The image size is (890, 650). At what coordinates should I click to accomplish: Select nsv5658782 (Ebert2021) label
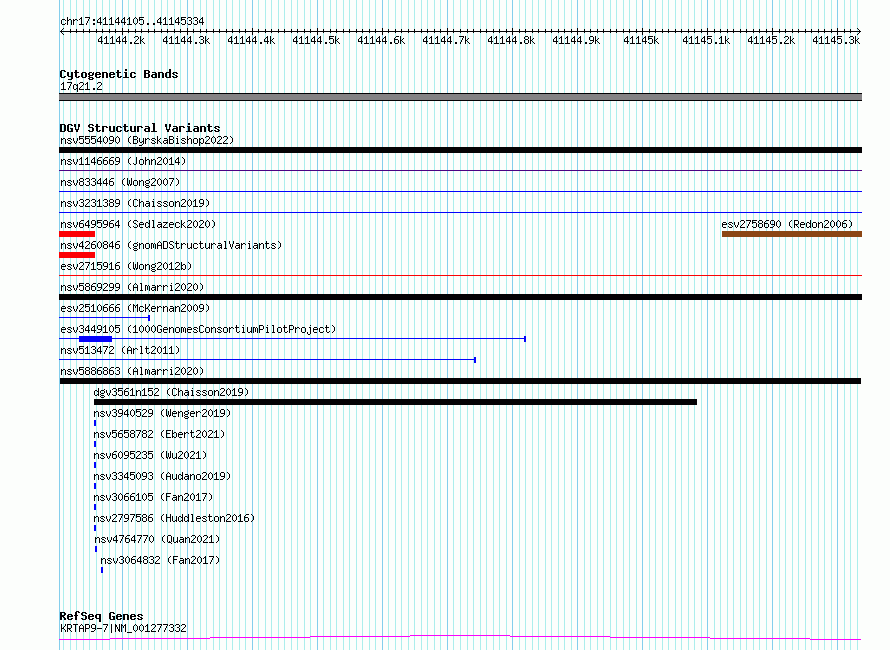[x=159, y=434]
